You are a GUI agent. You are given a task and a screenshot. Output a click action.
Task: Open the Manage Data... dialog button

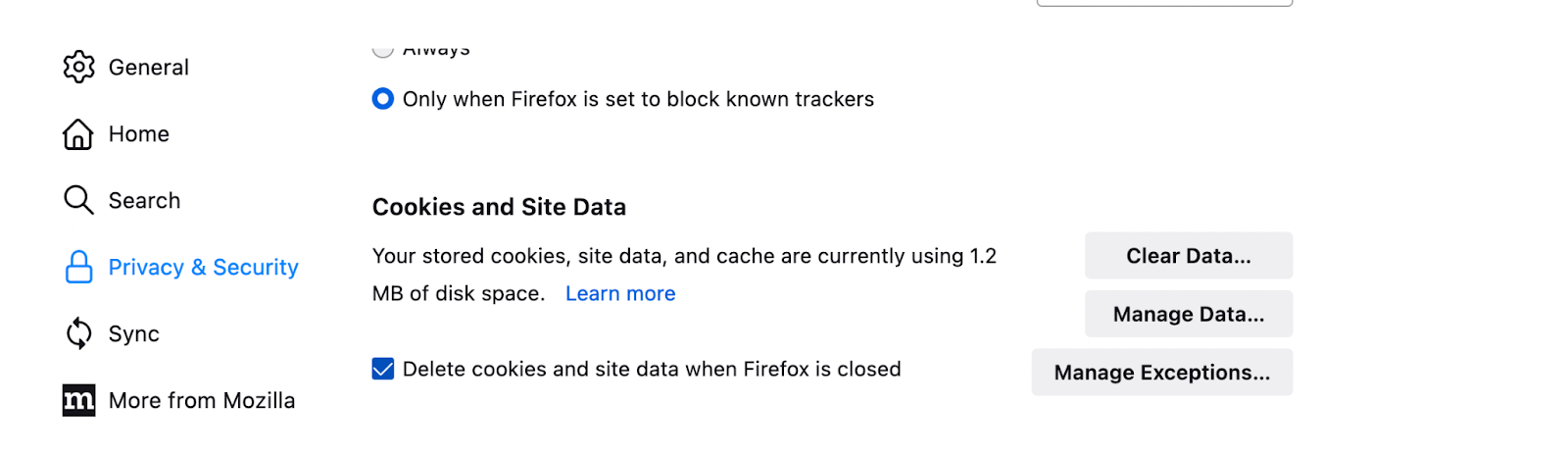(1189, 314)
